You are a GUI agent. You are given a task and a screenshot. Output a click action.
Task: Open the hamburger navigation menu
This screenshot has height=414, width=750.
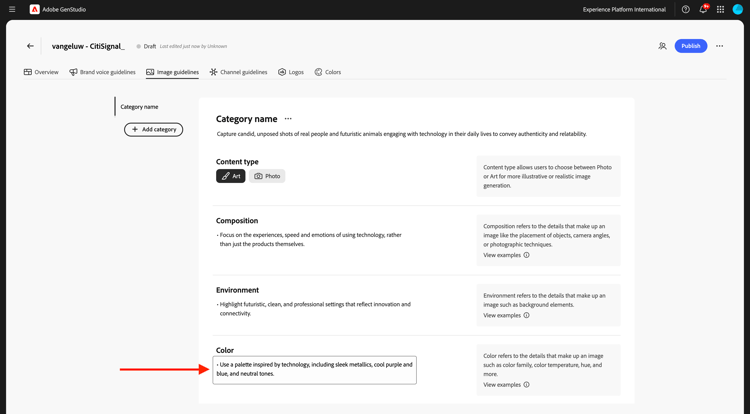[x=12, y=9]
